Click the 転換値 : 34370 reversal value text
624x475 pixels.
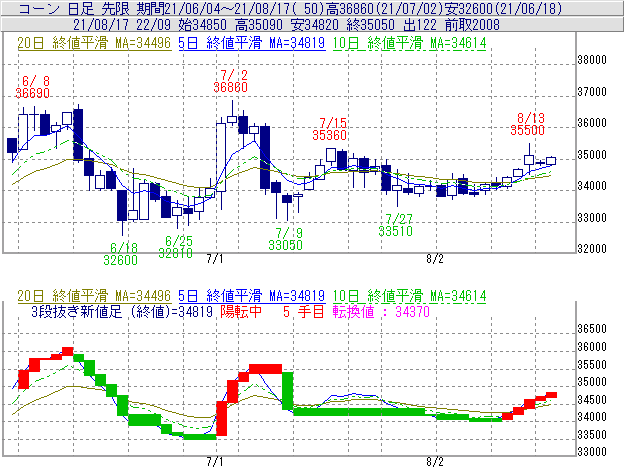381,311
